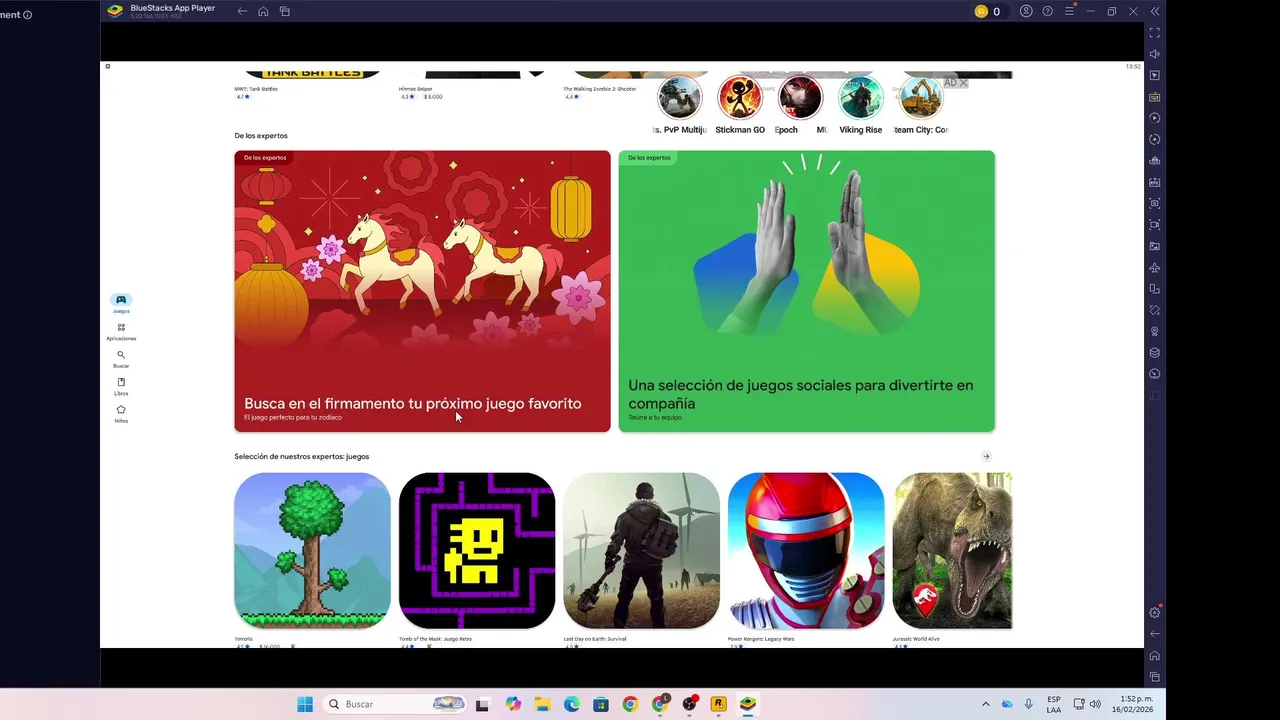Click the airplane mode icon in side toolbar

click(1155, 267)
